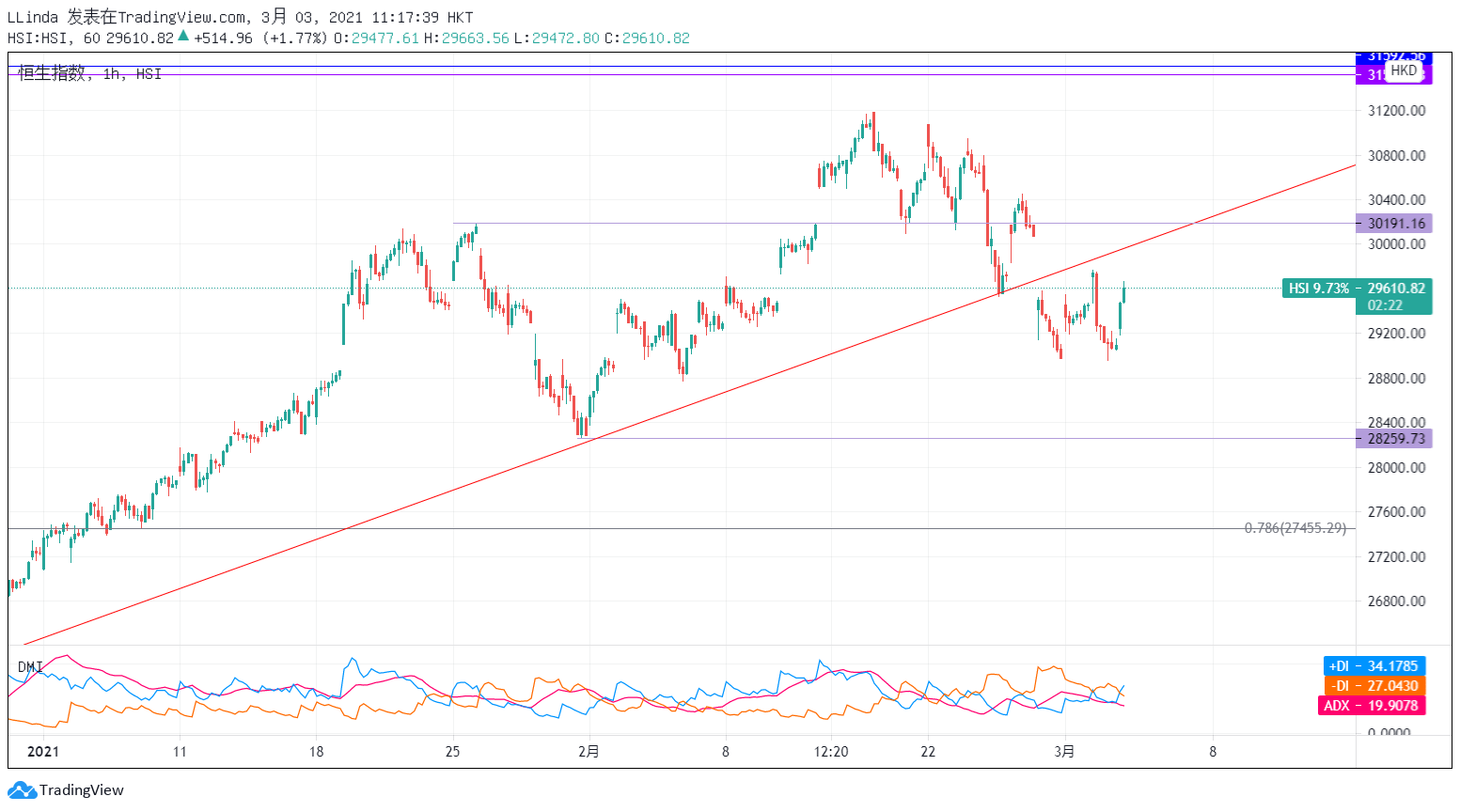Click the 27600.00 price axis label
The image size is (1460, 812).
pos(1396,512)
